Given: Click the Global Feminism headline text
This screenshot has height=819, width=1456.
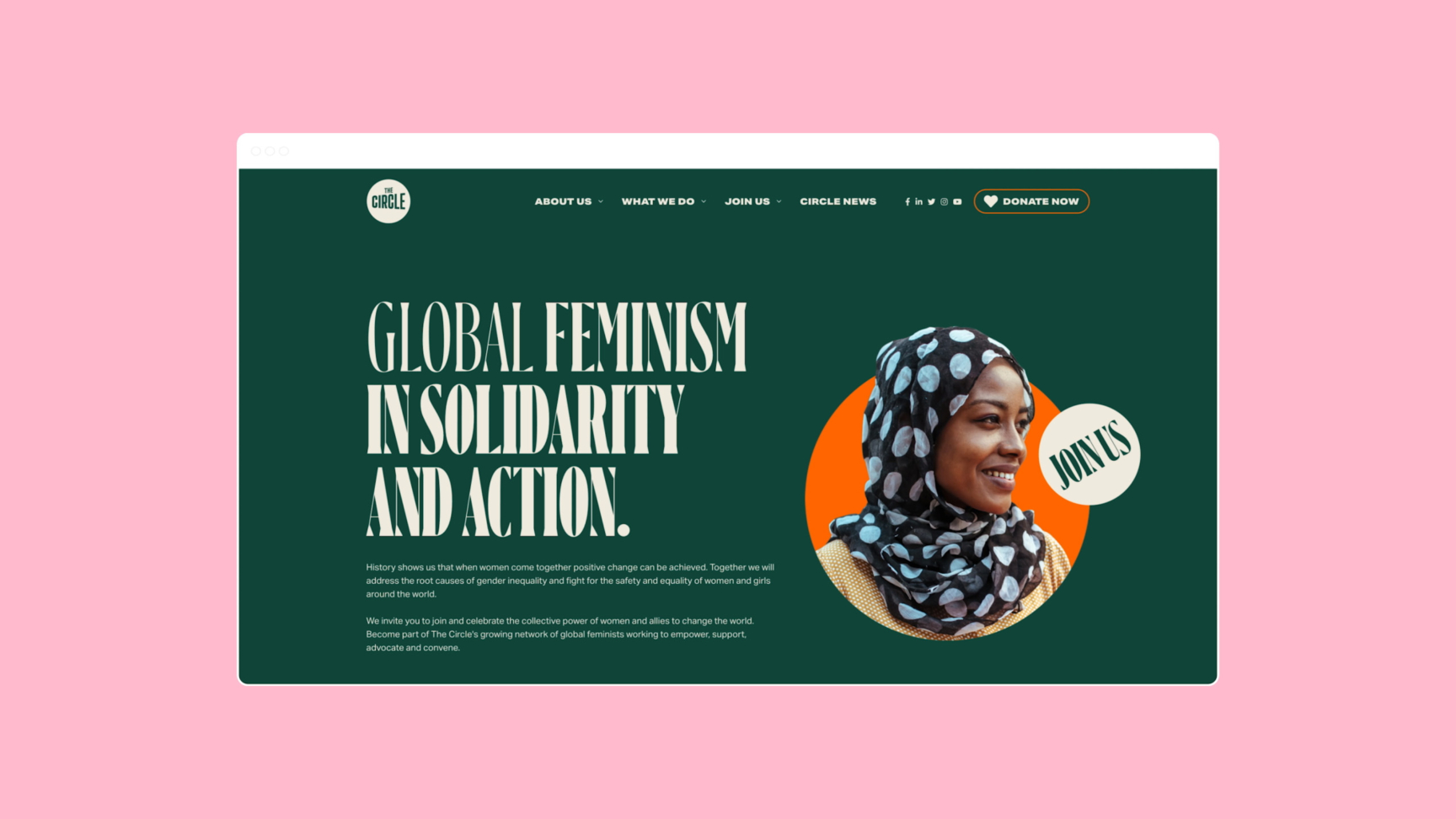Looking at the screenshot, I should pos(556,419).
